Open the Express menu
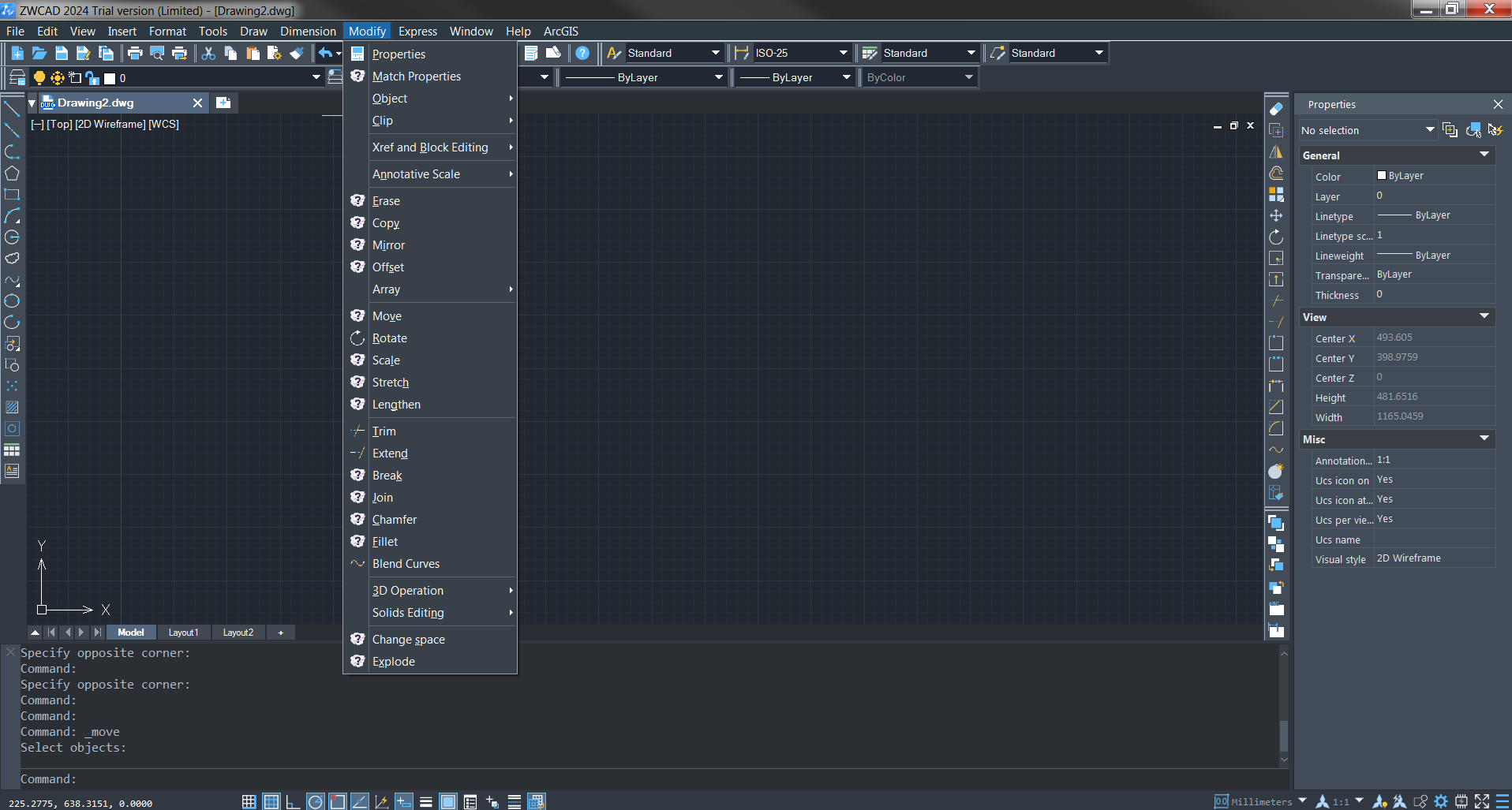The image size is (1512, 810). pyautogui.click(x=417, y=32)
